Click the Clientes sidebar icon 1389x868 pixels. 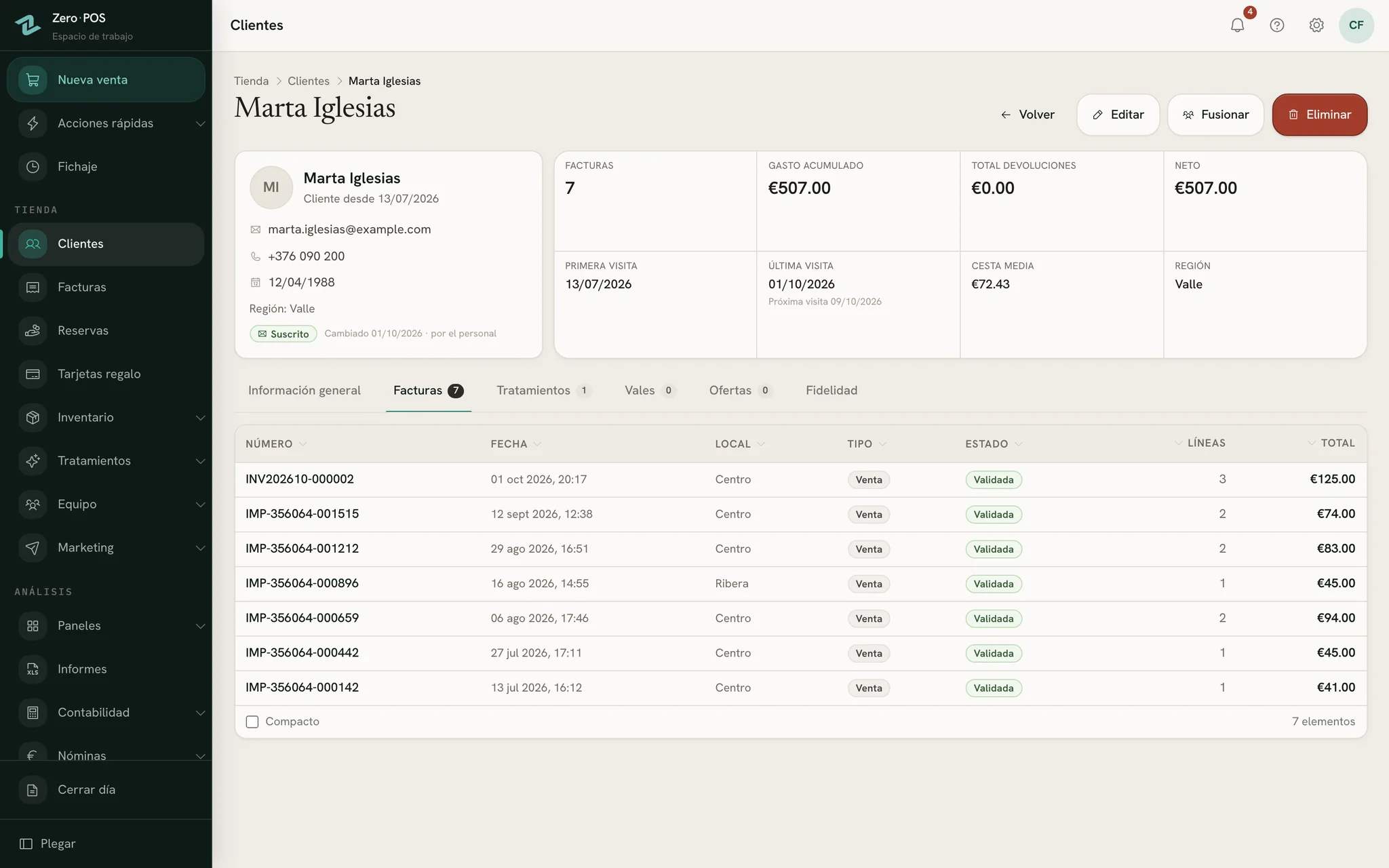click(x=33, y=244)
